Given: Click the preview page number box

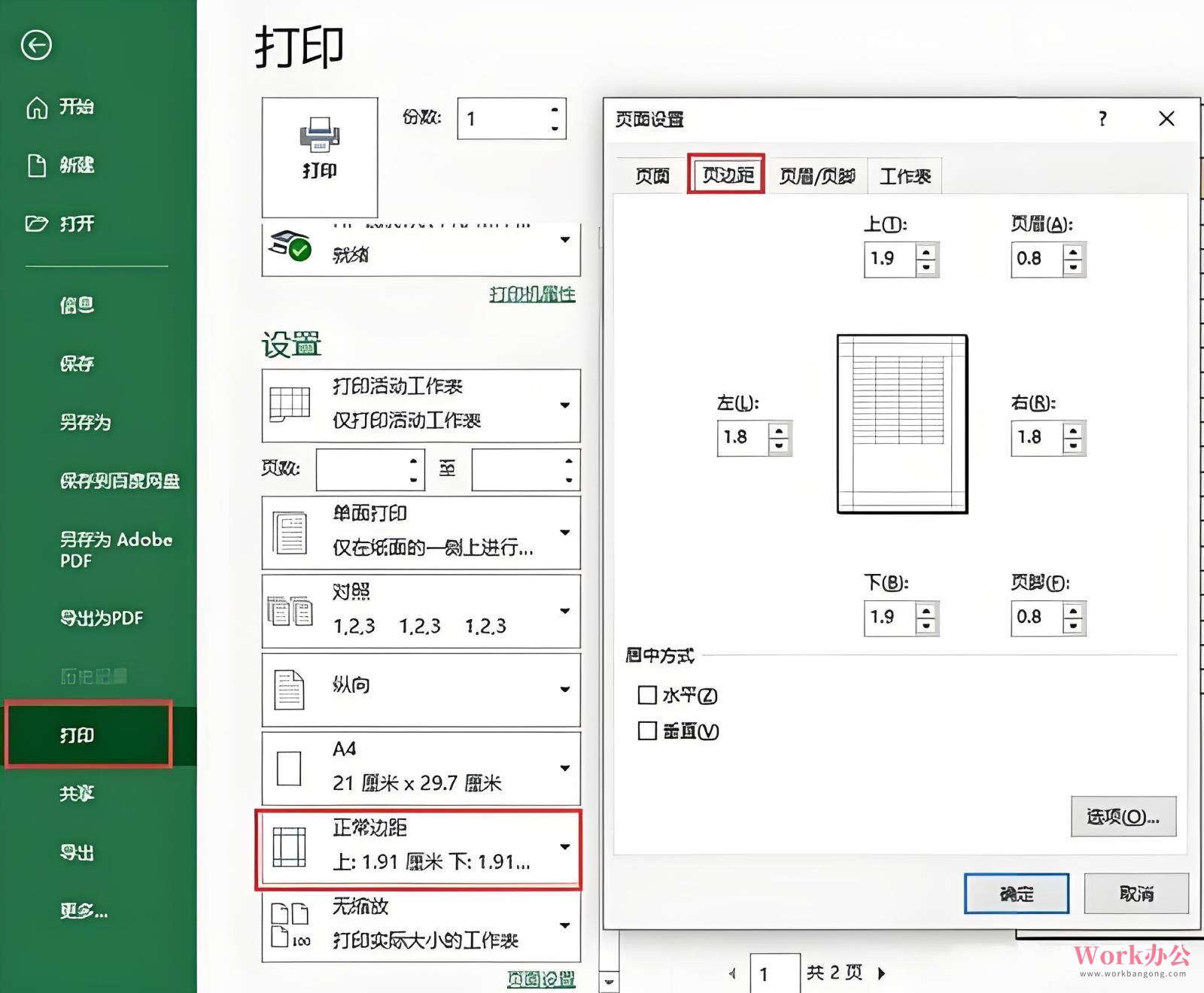Looking at the screenshot, I should click(x=775, y=973).
